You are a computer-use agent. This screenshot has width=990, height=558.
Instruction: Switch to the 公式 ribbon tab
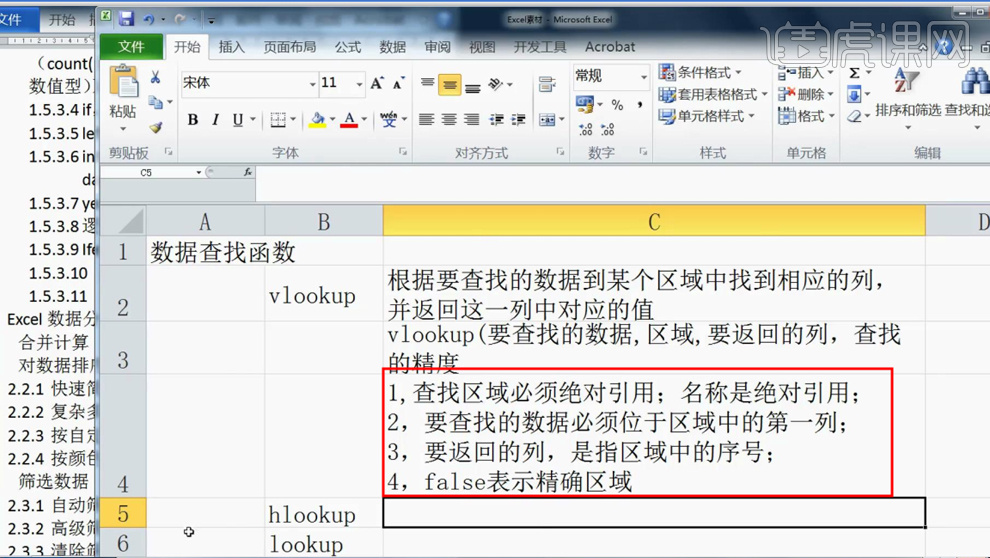click(348, 47)
